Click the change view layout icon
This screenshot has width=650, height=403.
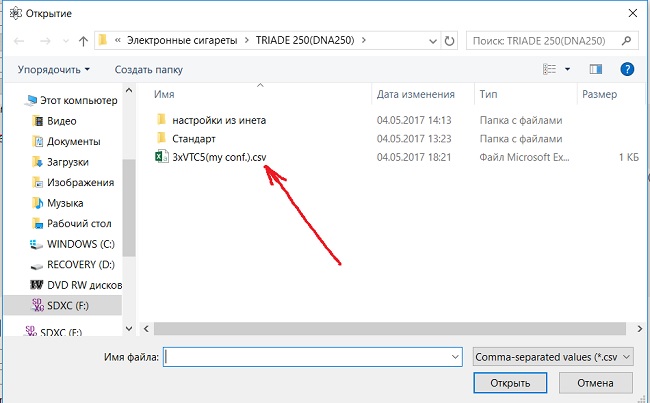[x=549, y=69]
